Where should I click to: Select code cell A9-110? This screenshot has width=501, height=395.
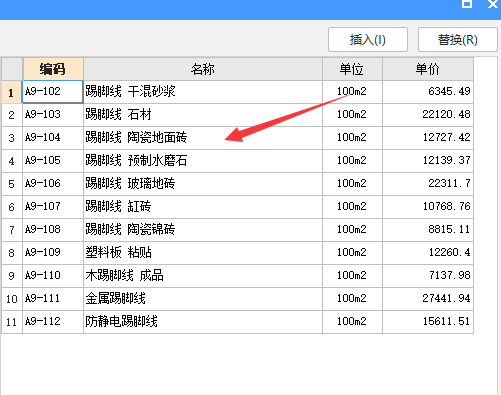[53, 276]
